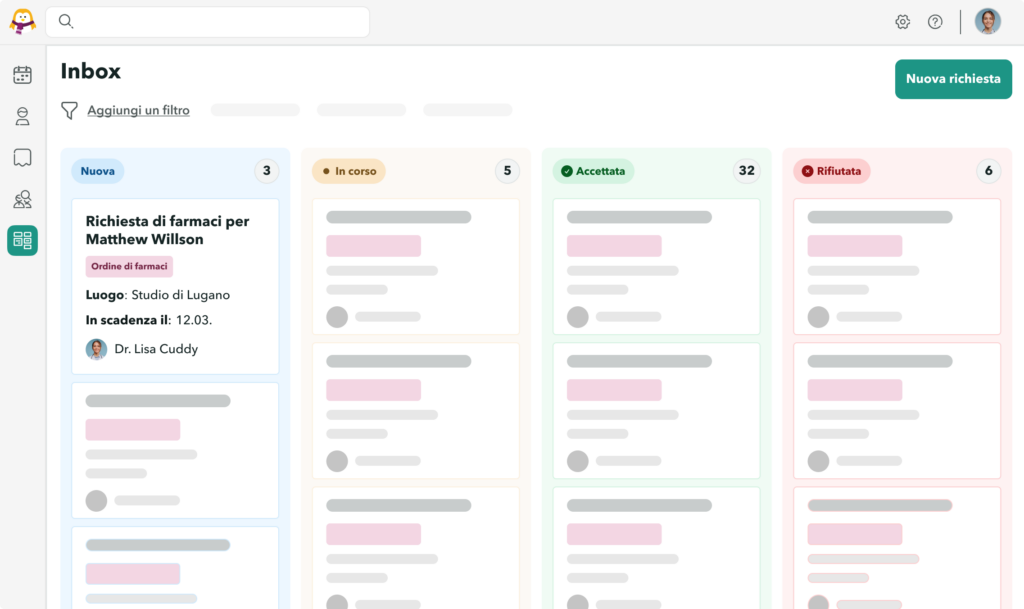Click Dr. Lisa Cuddy's avatar photo
The image size is (1024, 609).
96,349
